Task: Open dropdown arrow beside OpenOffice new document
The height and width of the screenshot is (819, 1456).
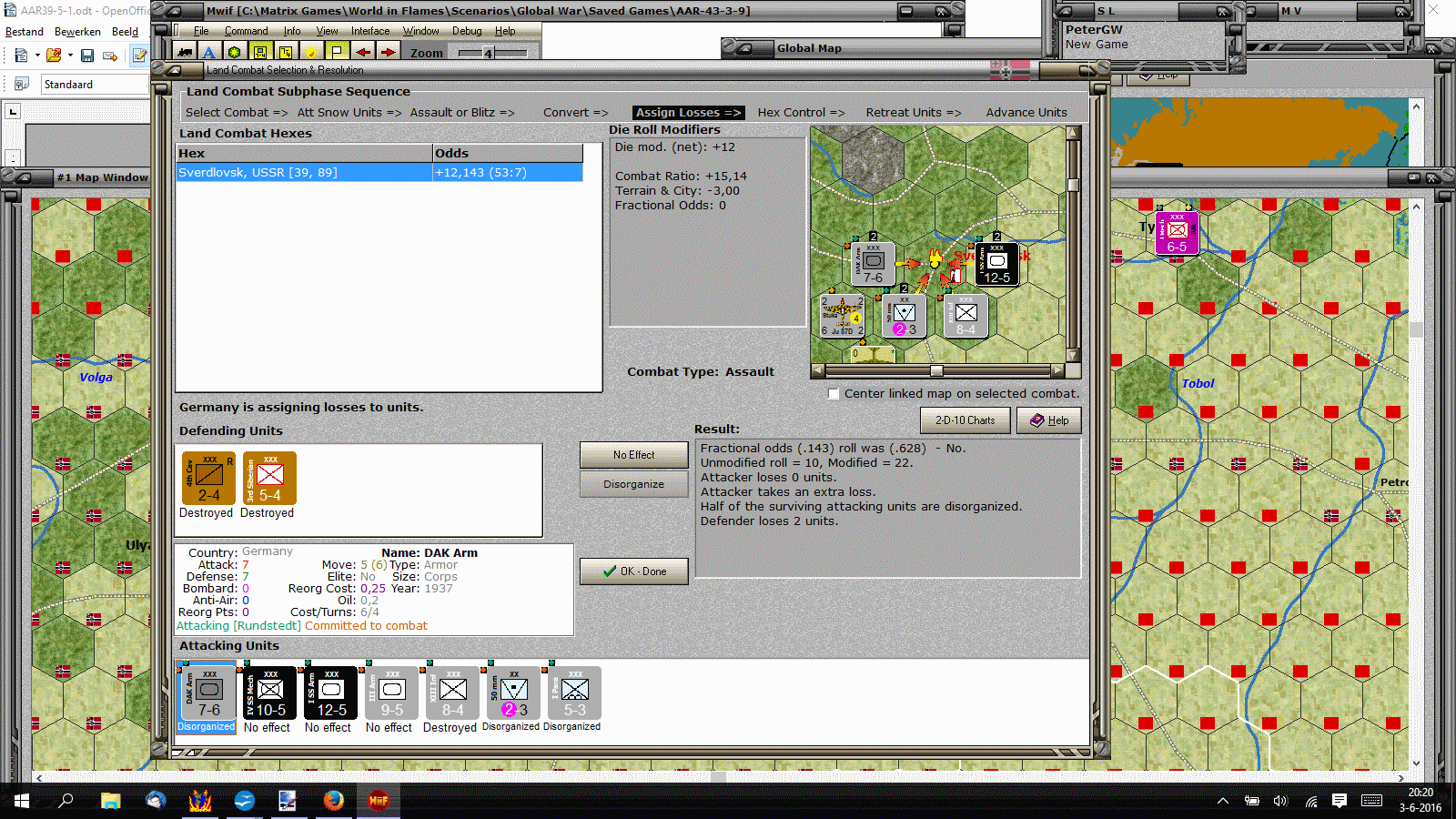Action: (37, 56)
